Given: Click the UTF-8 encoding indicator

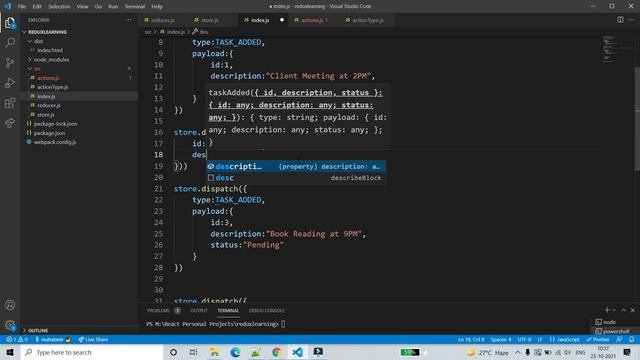Looking at the screenshot, I should (x=524, y=339).
